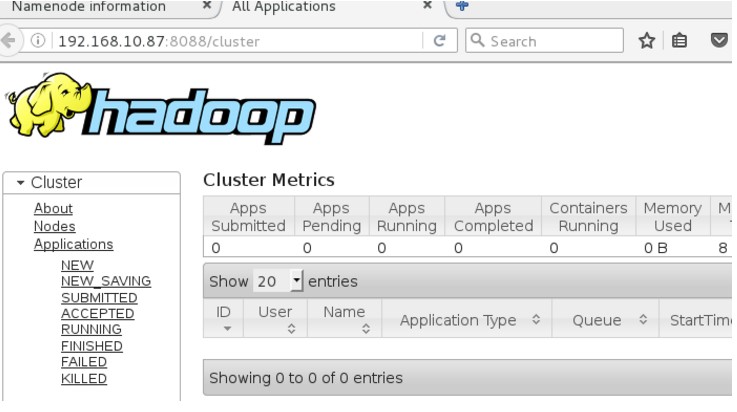Focus the URL address bar

[239, 41]
